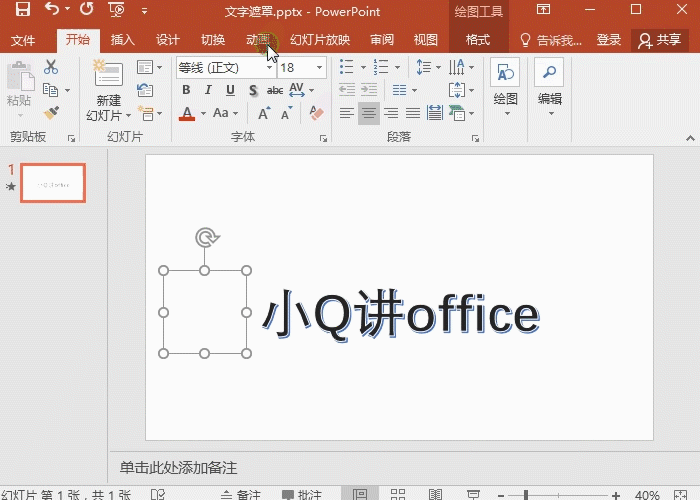Viewport: 700px width, 500px height.
Task: Open the font name dropdown arrow
Action: coord(270,68)
